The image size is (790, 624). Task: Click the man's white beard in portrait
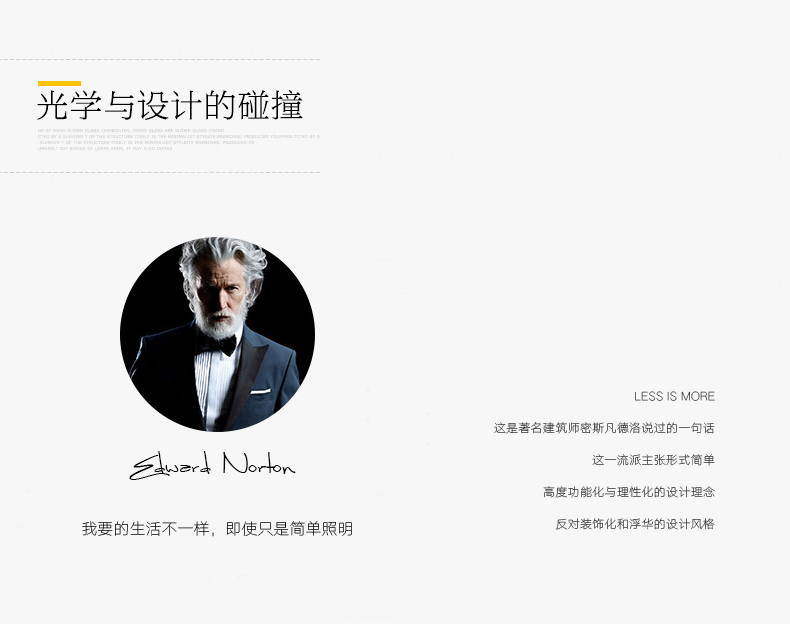click(x=221, y=322)
